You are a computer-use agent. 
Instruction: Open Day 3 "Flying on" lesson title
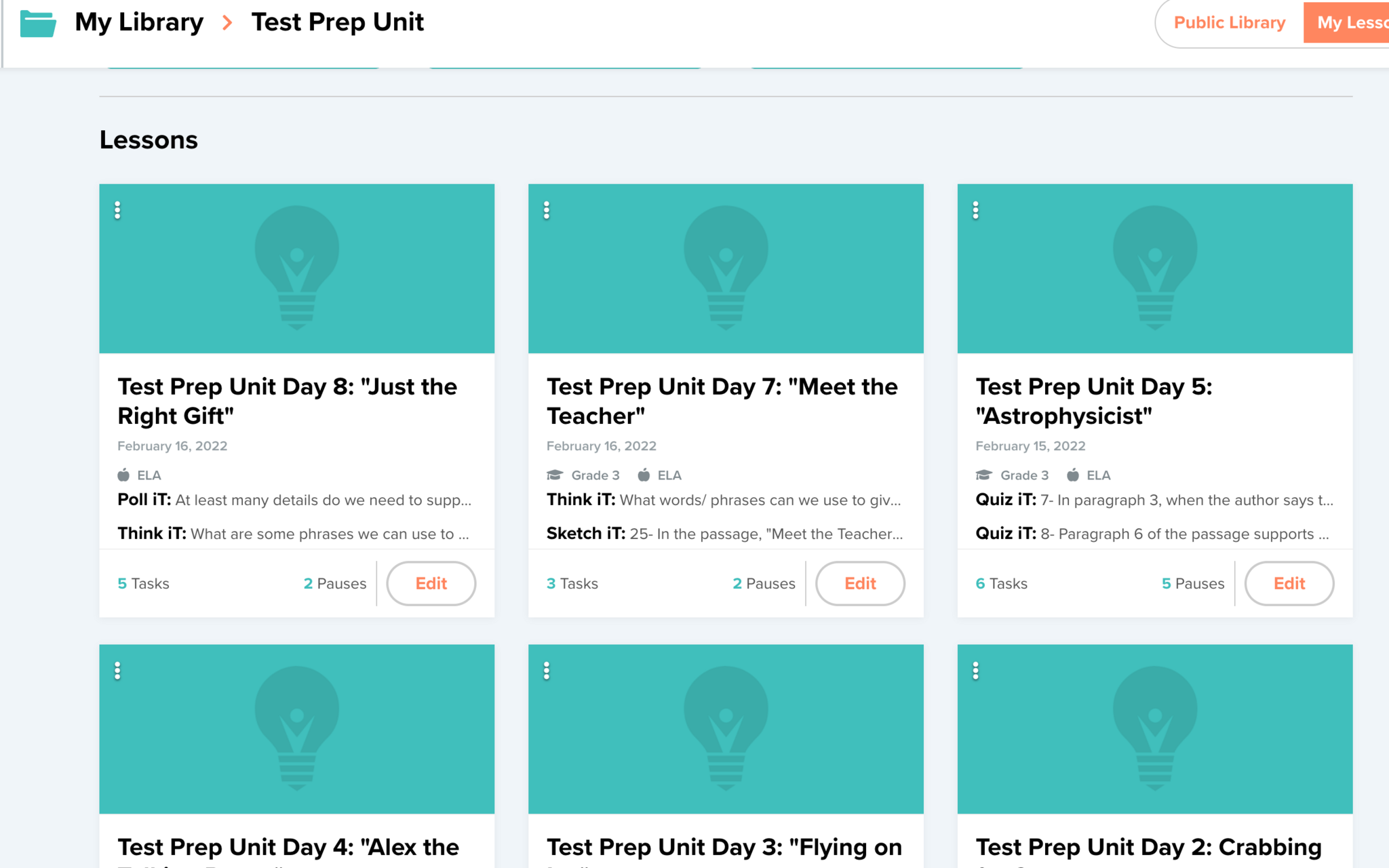[x=724, y=848]
